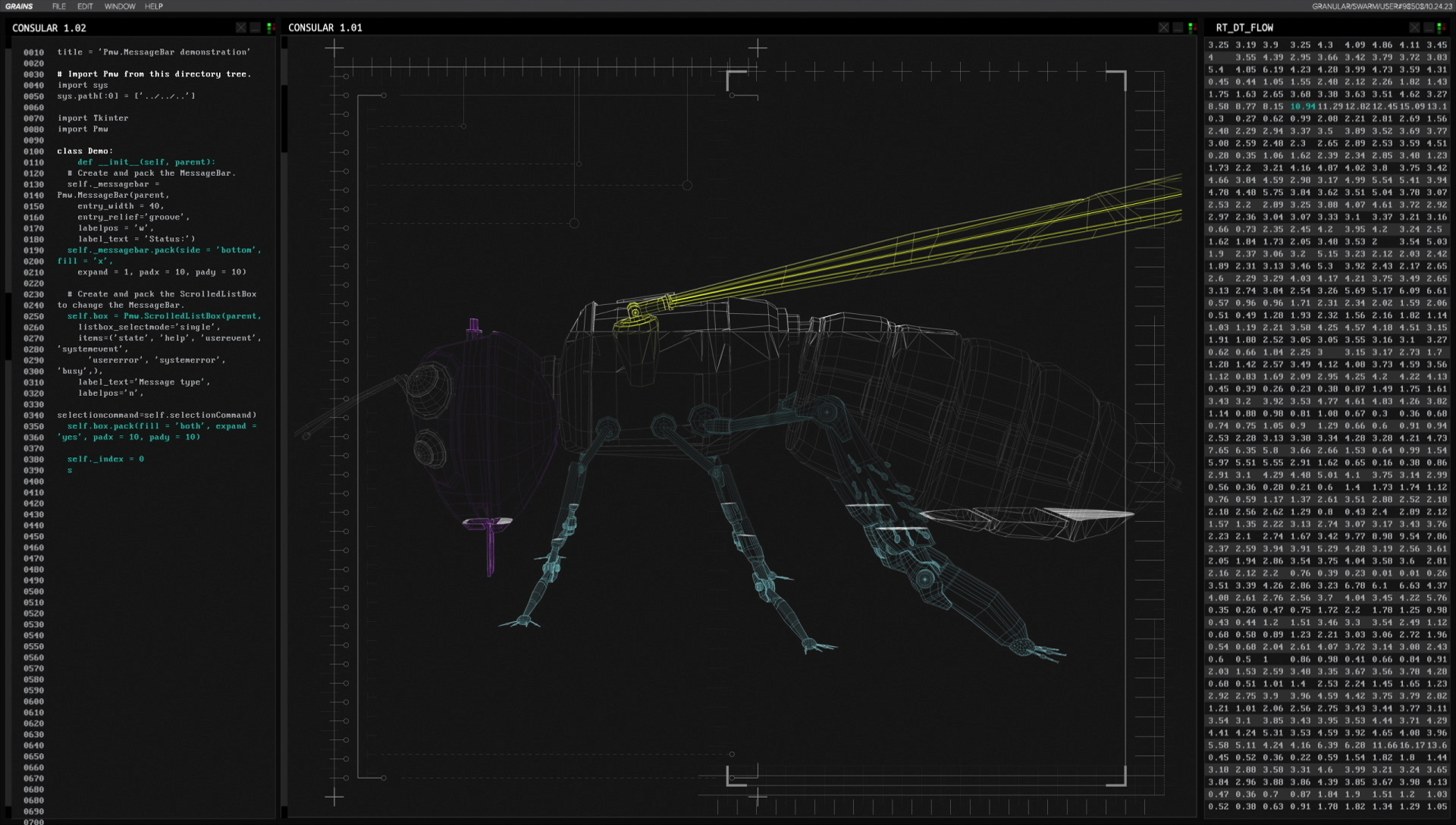Image resolution: width=1456 pixels, height=825 pixels.
Task: Minimize the CONSULAR 1.02 panel
Action: [256, 27]
